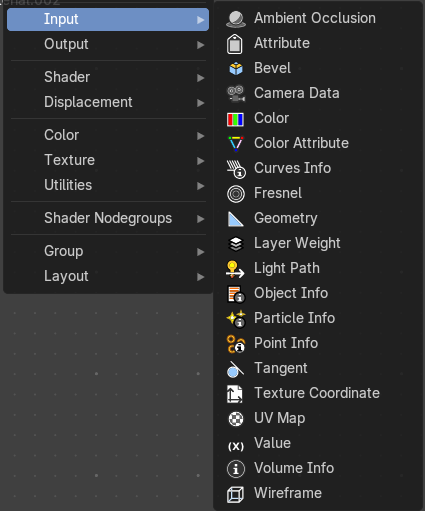Add a Layer Weight node
Image resolution: width=425 pixels, height=511 pixels.
pos(319,244)
